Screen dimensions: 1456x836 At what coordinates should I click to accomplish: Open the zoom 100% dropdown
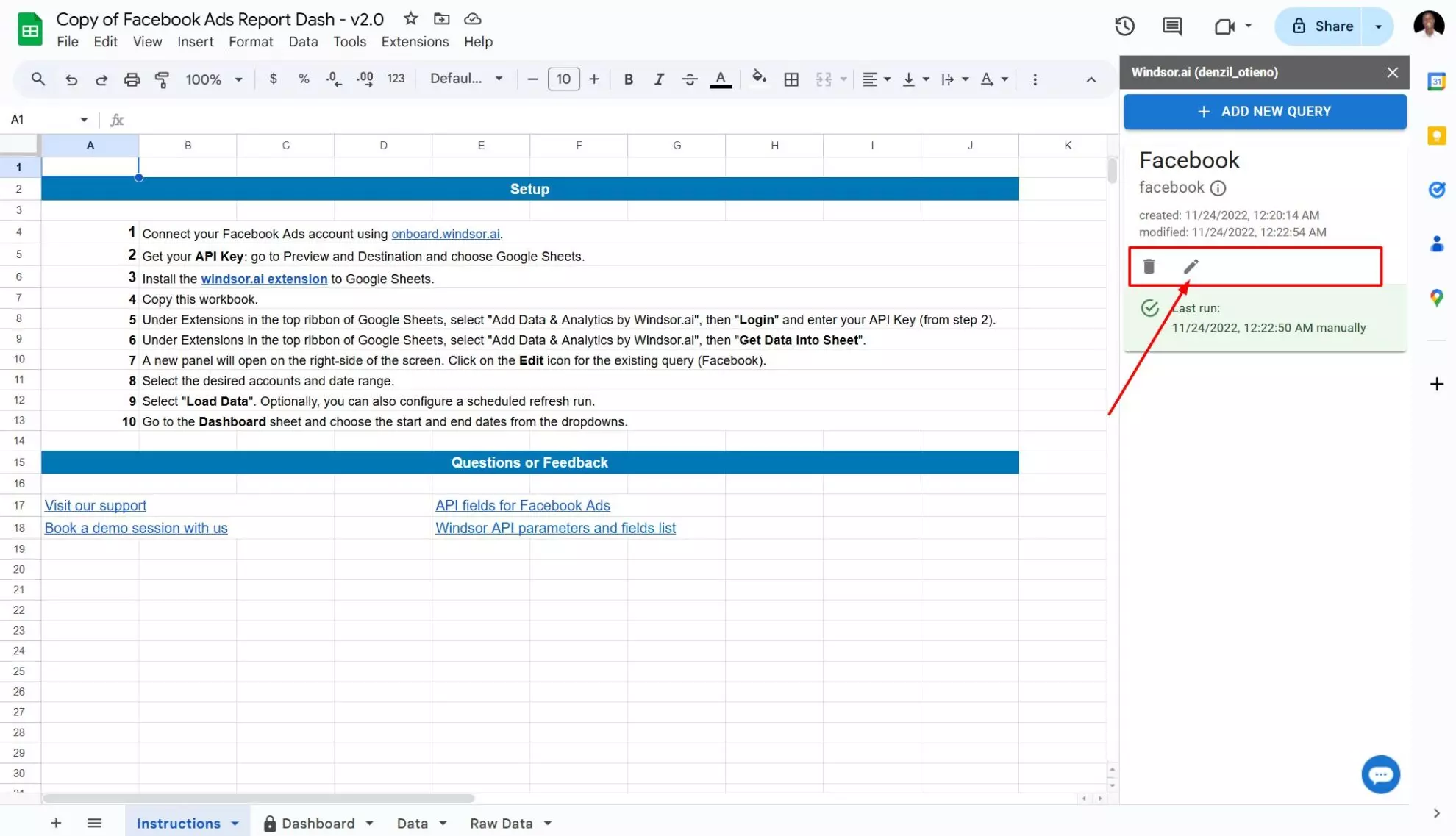(214, 79)
